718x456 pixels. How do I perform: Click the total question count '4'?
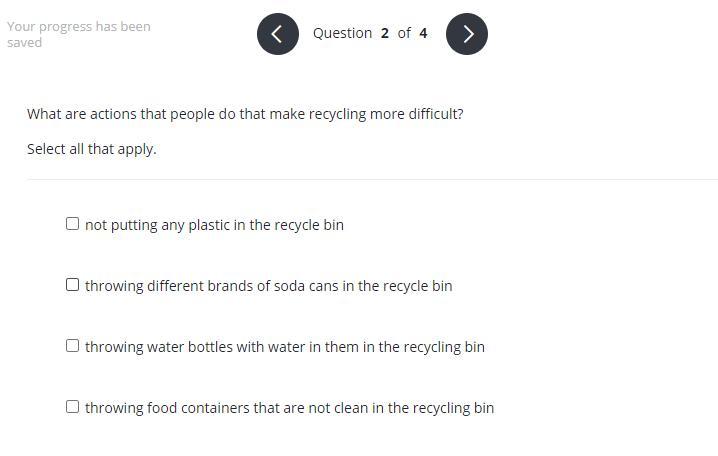(423, 33)
